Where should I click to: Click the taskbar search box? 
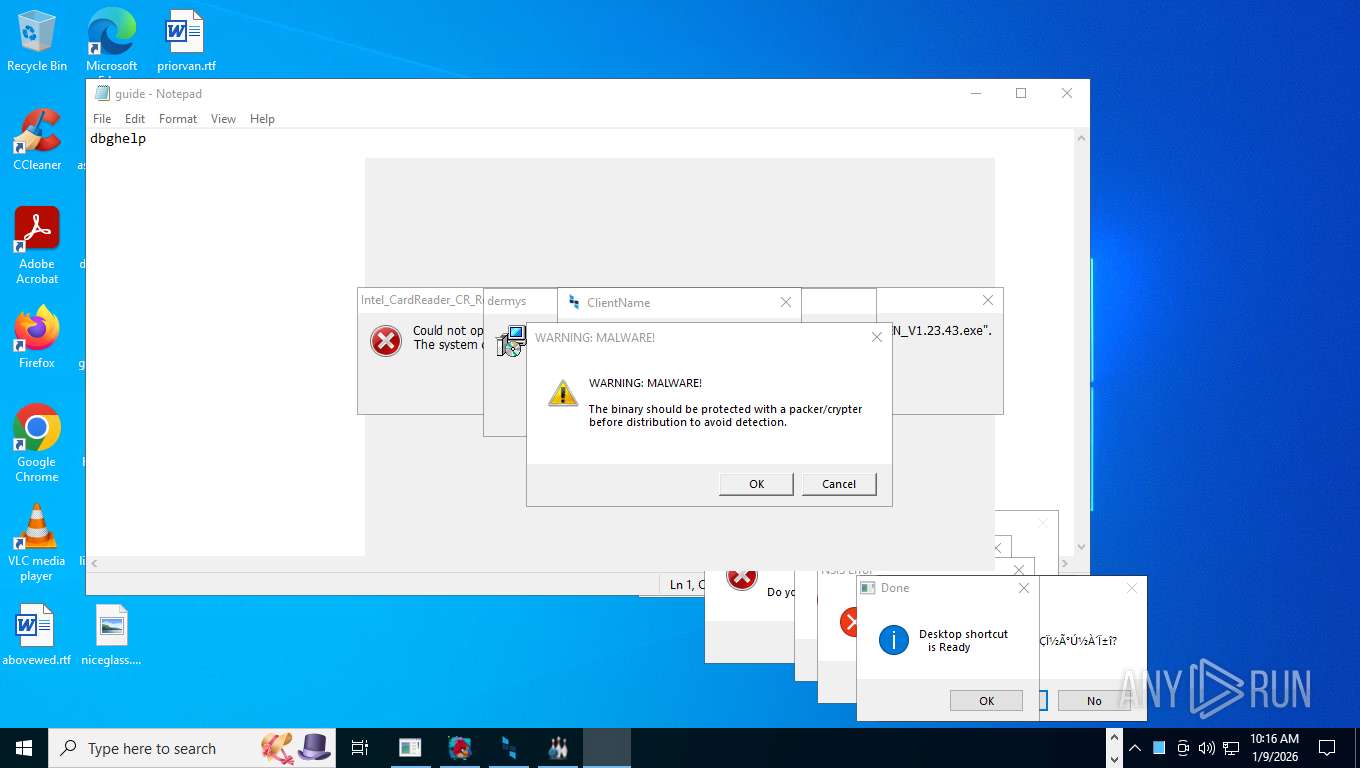[190, 748]
